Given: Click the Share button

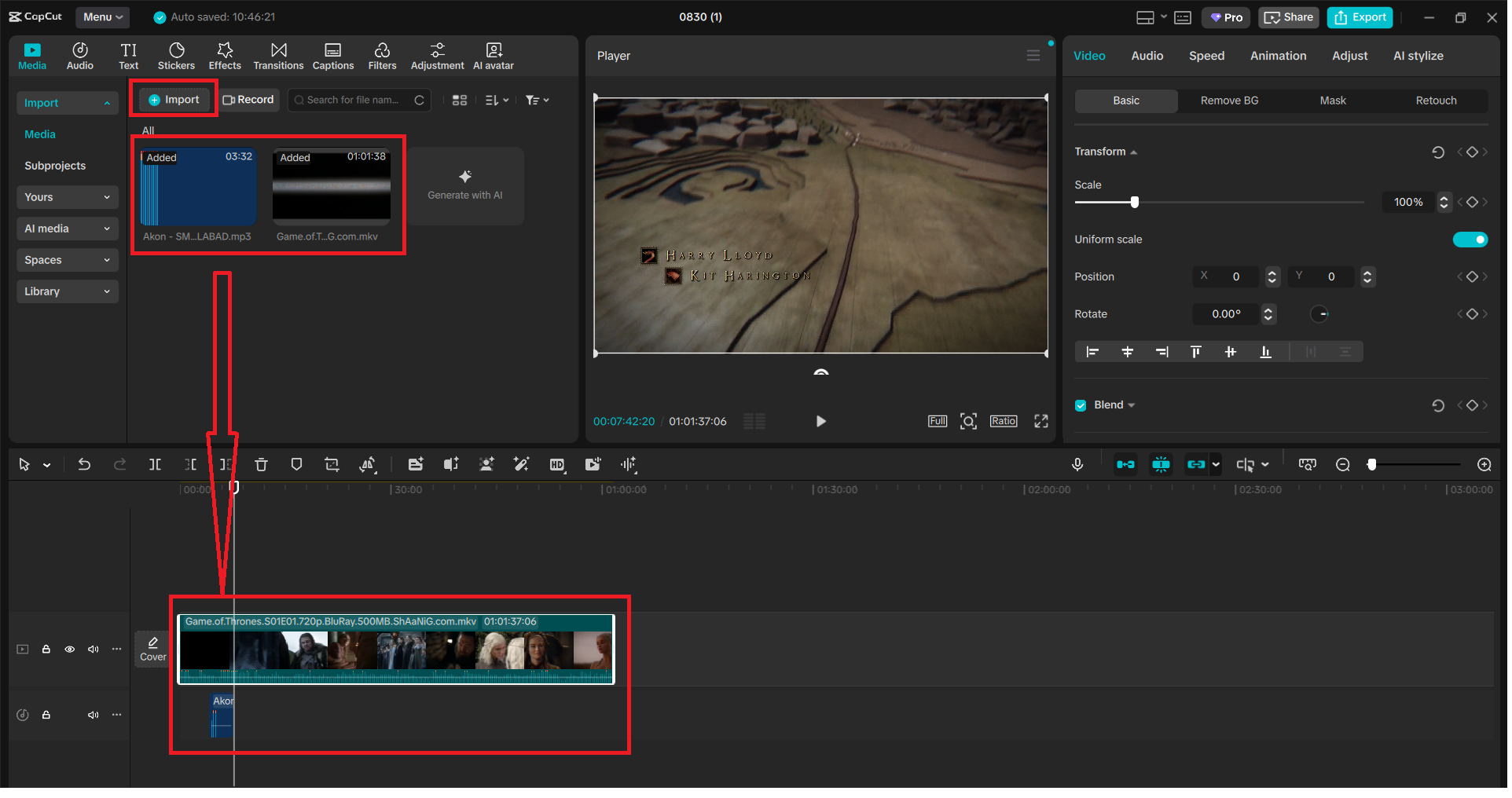Looking at the screenshot, I should (x=1289, y=17).
